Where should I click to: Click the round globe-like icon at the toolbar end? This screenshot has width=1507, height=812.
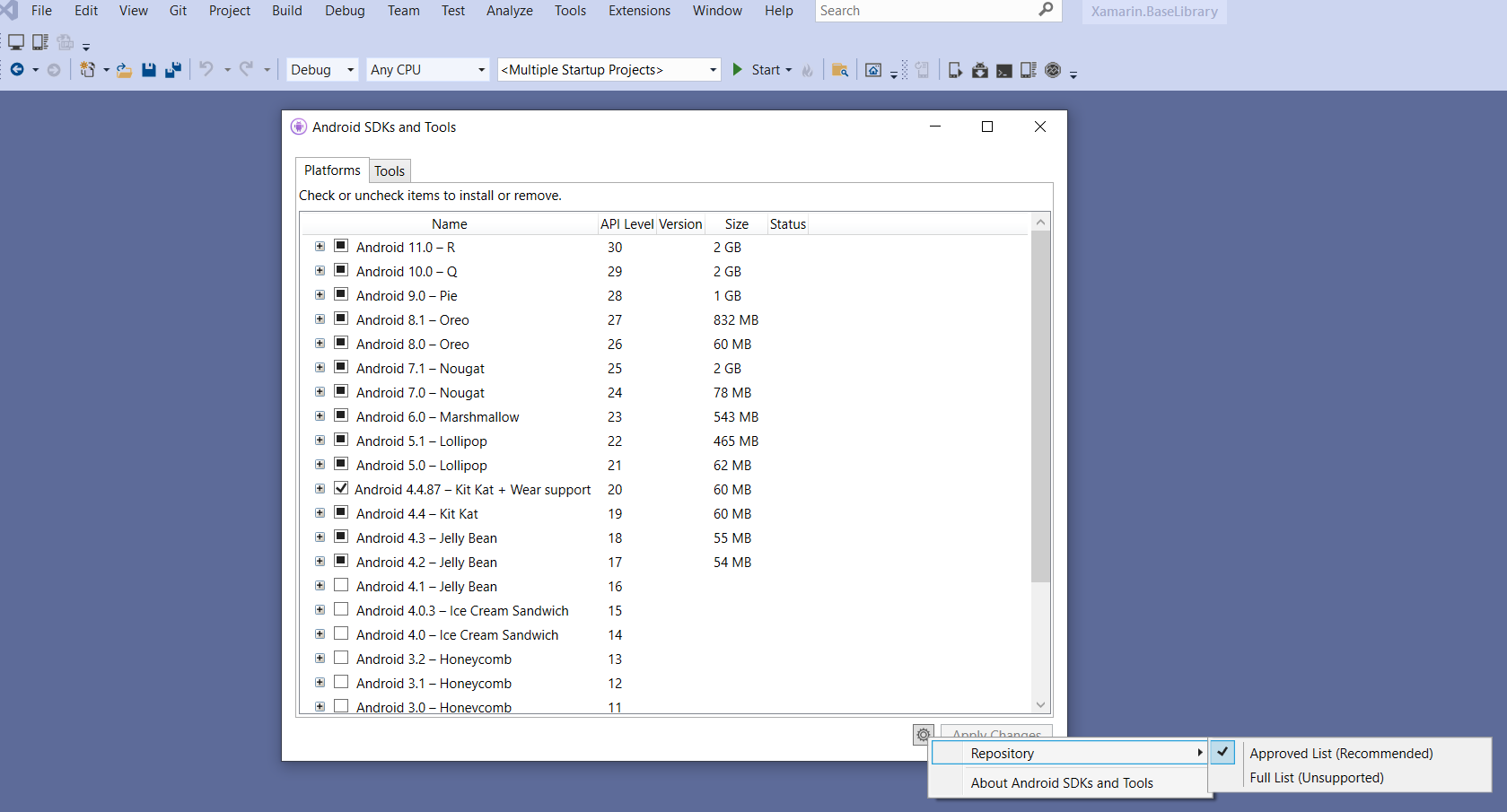click(1054, 70)
